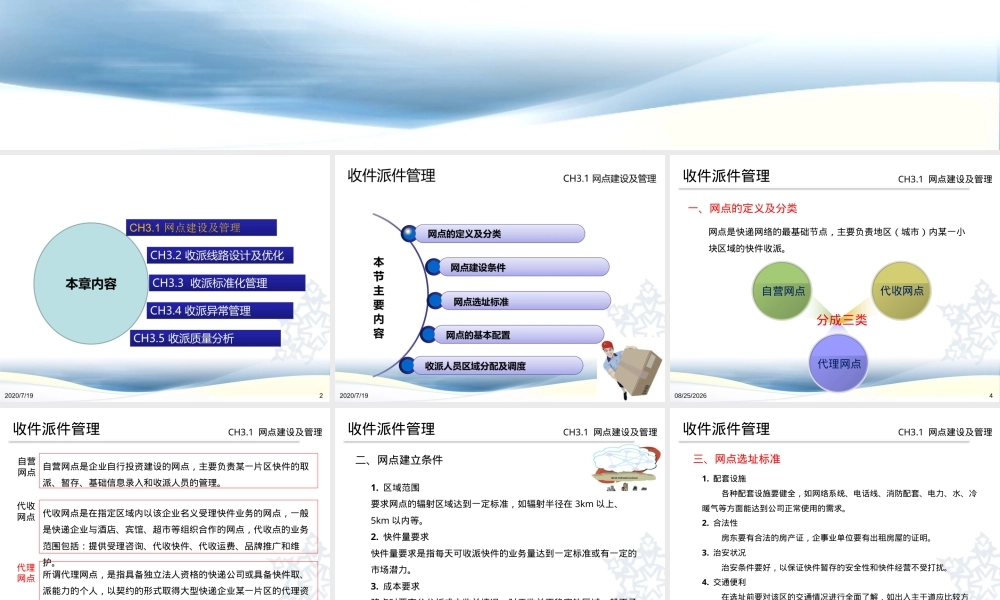Open the slide headed 三、网点选址标准
Viewport: 1000px width, 600px height.
[835, 504]
